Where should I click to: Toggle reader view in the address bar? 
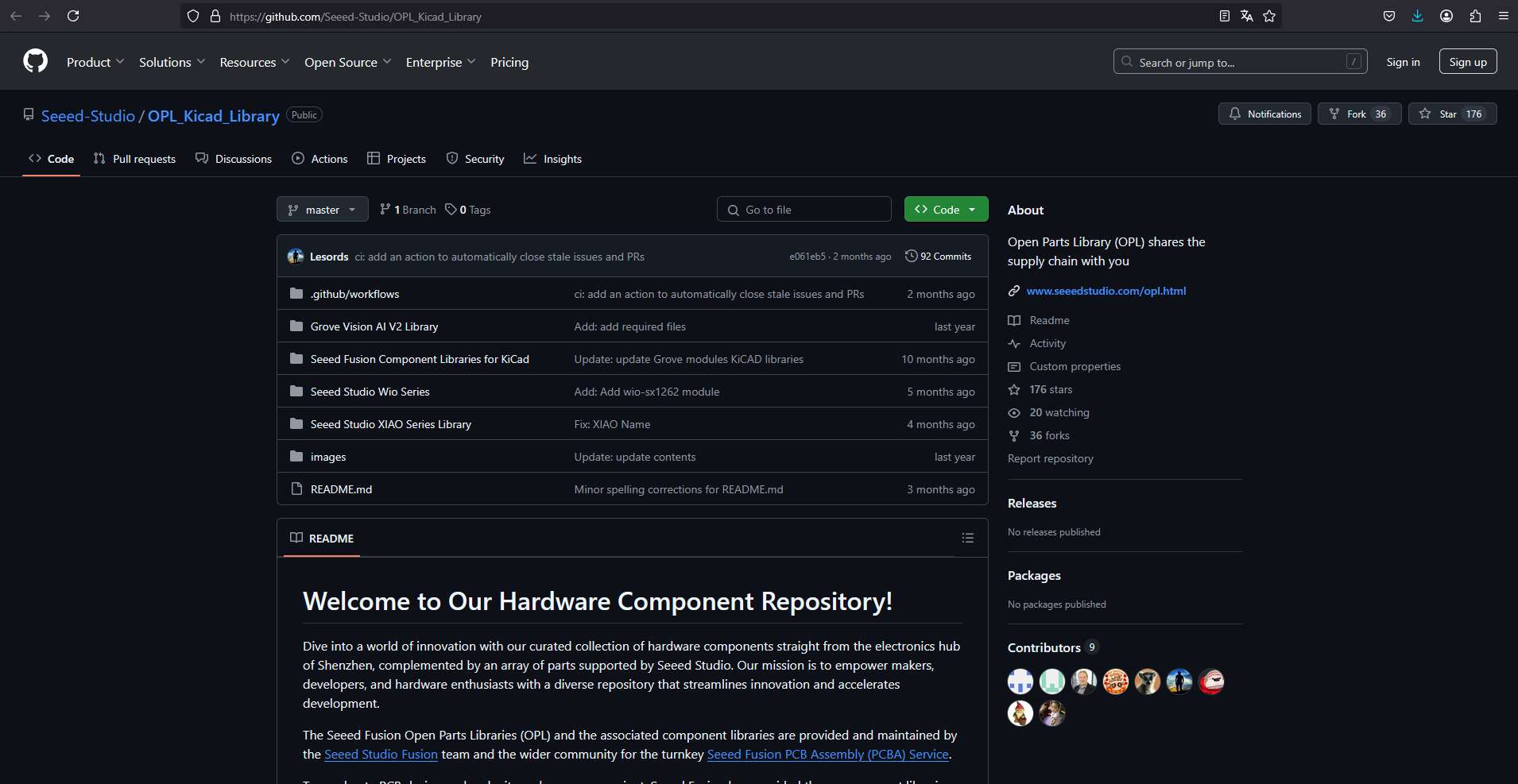tap(1224, 16)
